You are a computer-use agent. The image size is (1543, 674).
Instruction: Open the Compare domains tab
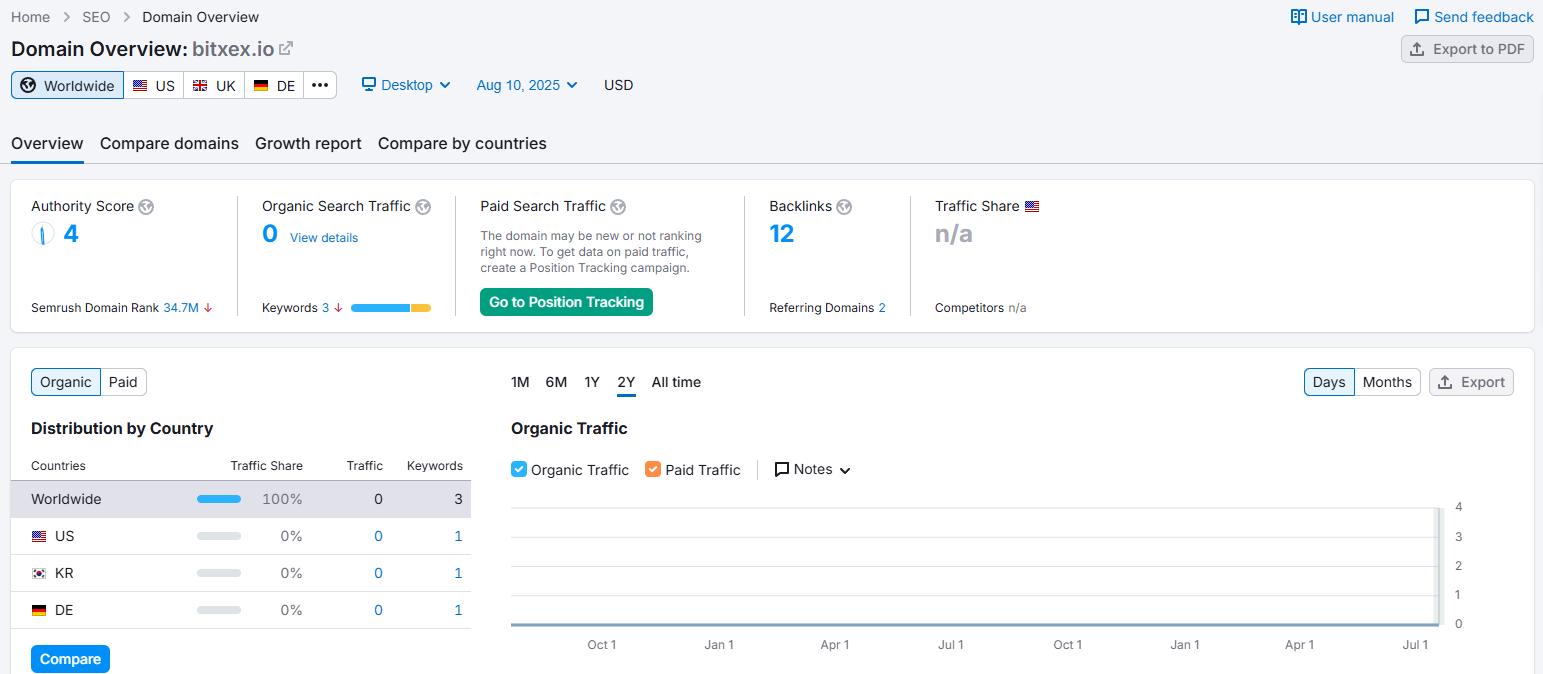tap(169, 143)
